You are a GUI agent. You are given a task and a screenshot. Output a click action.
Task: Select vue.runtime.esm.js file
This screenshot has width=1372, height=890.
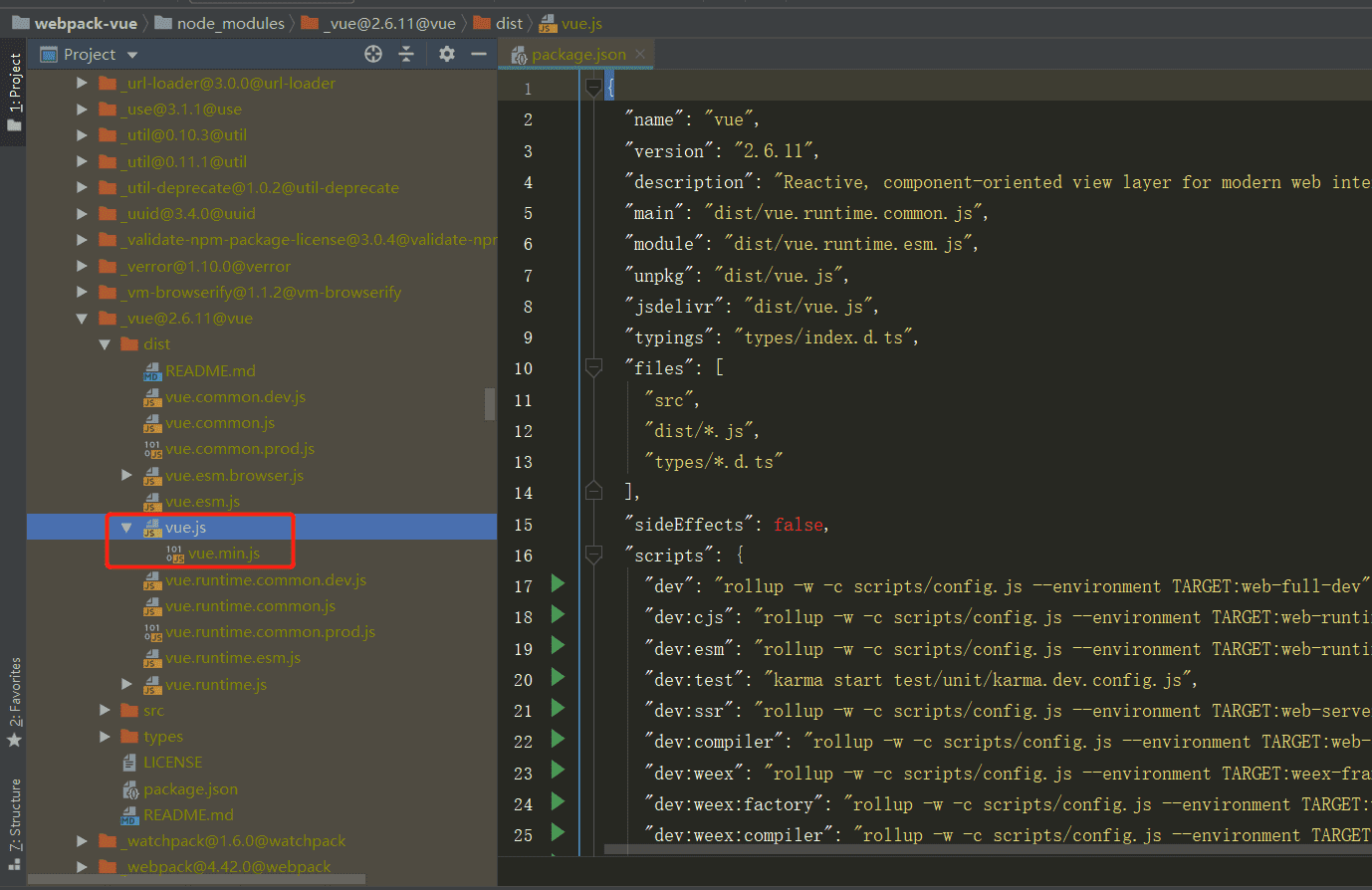(233, 658)
